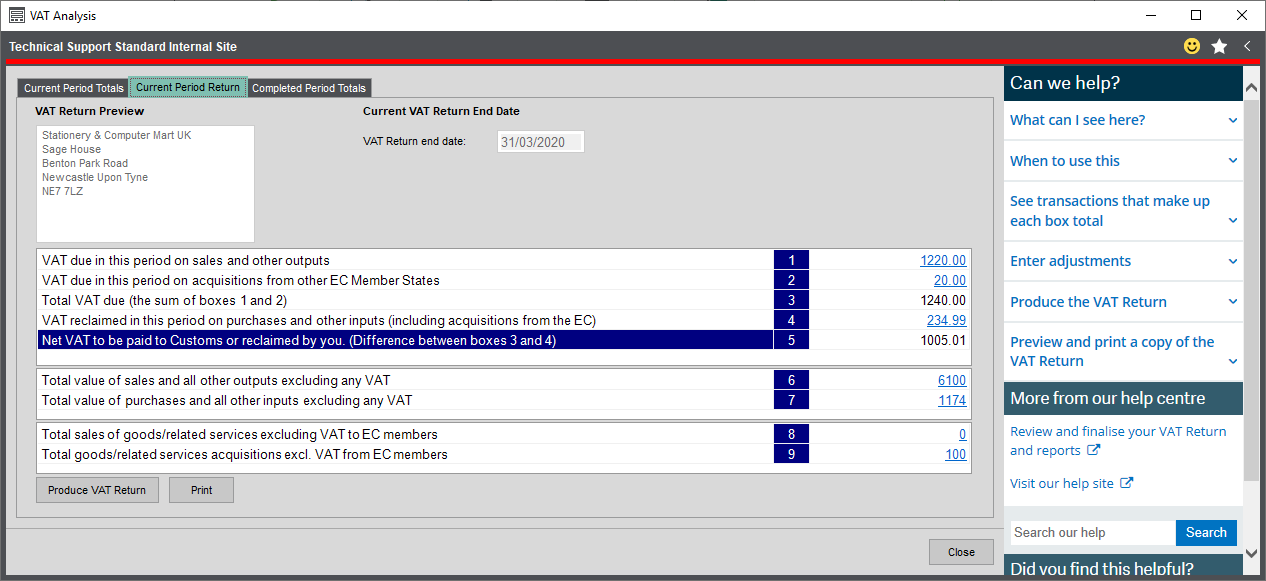1266x581 pixels.
Task: Click the Produce VAT Return button
Action: pos(96,489)
